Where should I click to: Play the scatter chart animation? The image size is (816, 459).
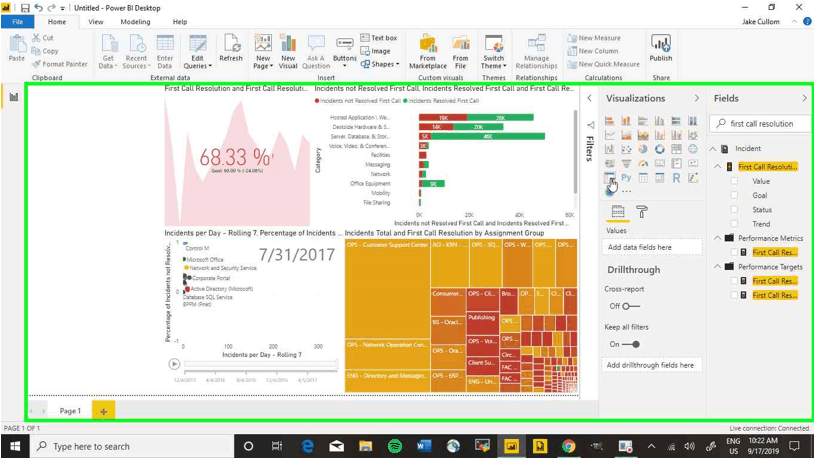point(174,364)
